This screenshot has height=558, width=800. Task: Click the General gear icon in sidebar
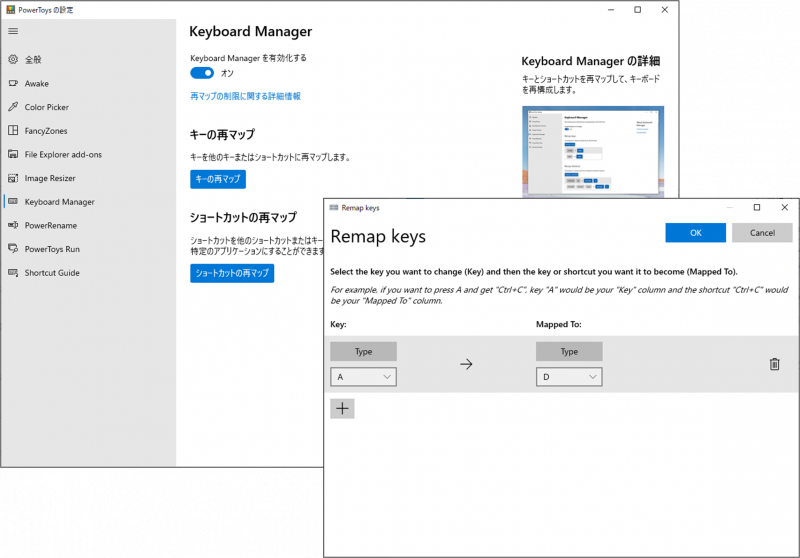(x=13, y=59)
